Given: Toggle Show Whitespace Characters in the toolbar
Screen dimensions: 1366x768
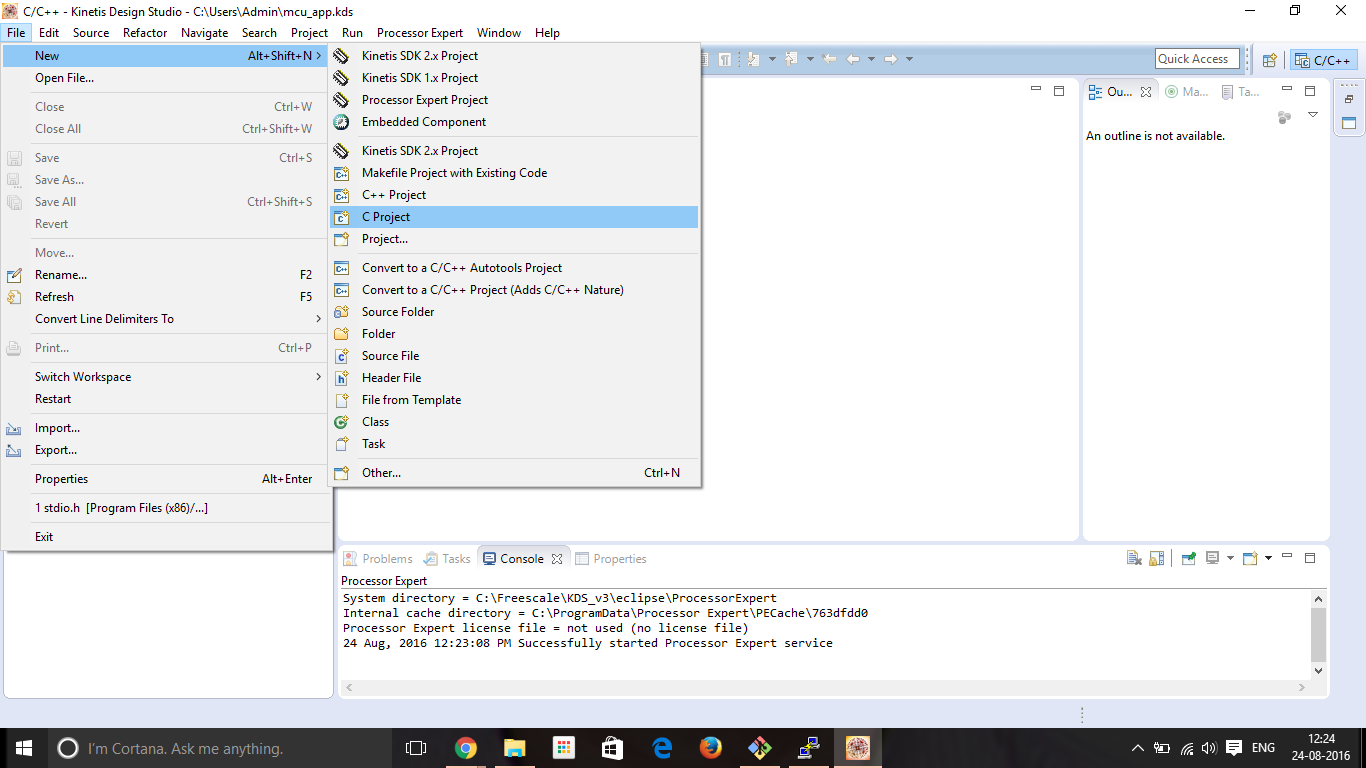Looking at the screenshot, I should pyautogui.click(x=724, y=59).
